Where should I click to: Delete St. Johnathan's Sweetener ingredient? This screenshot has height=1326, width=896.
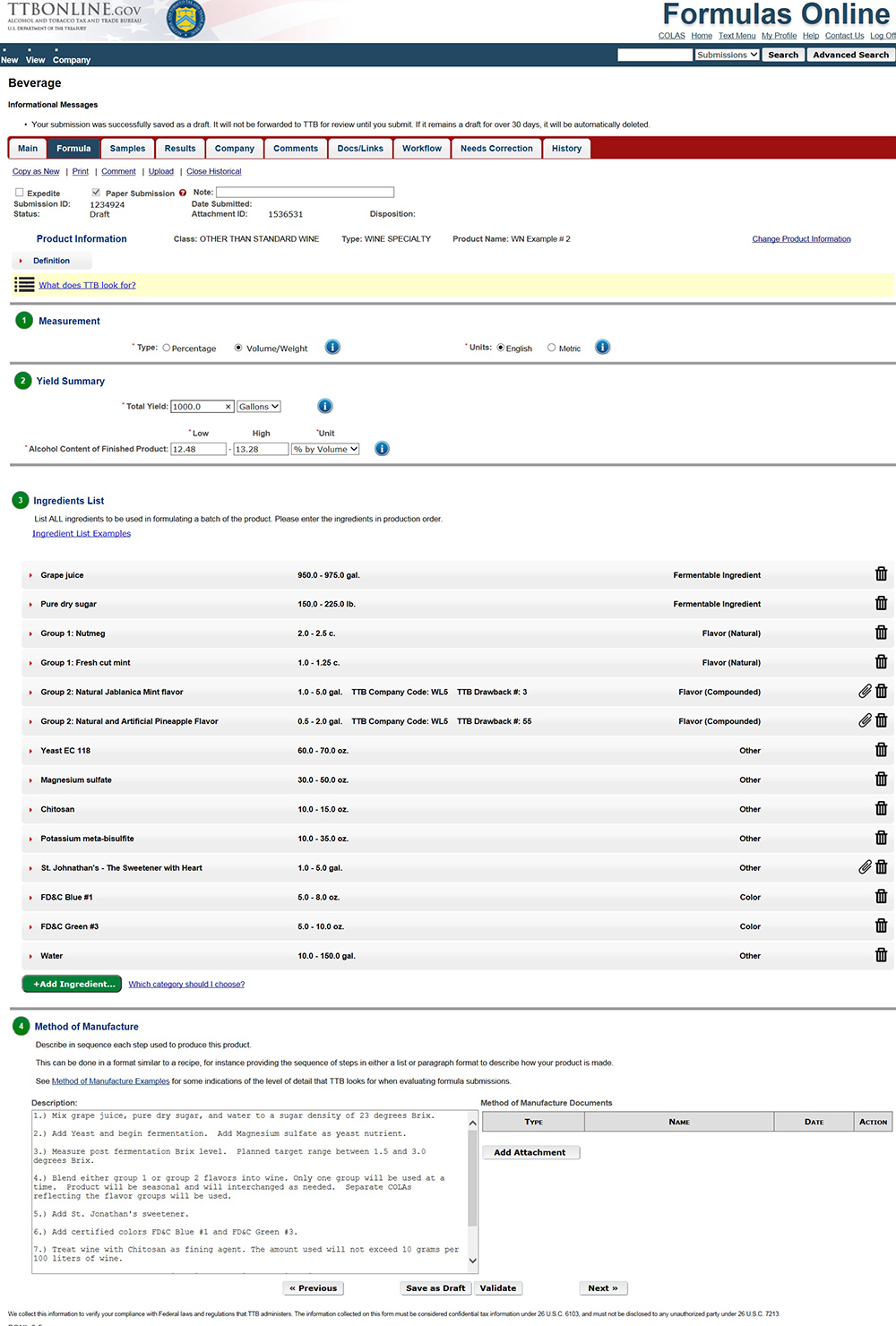coord(881,867)
